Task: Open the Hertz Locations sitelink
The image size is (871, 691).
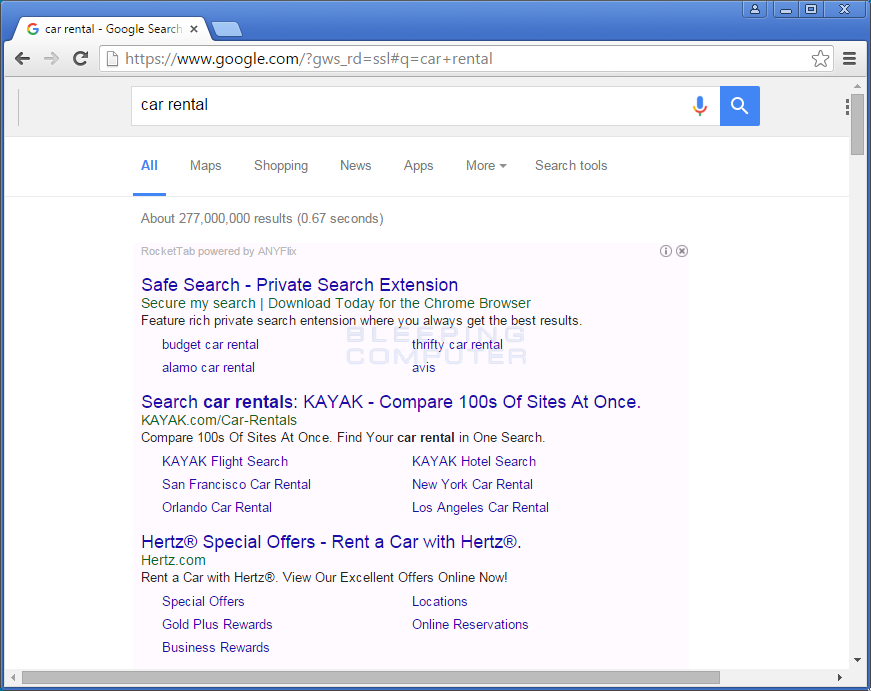Action: [440, 601]
